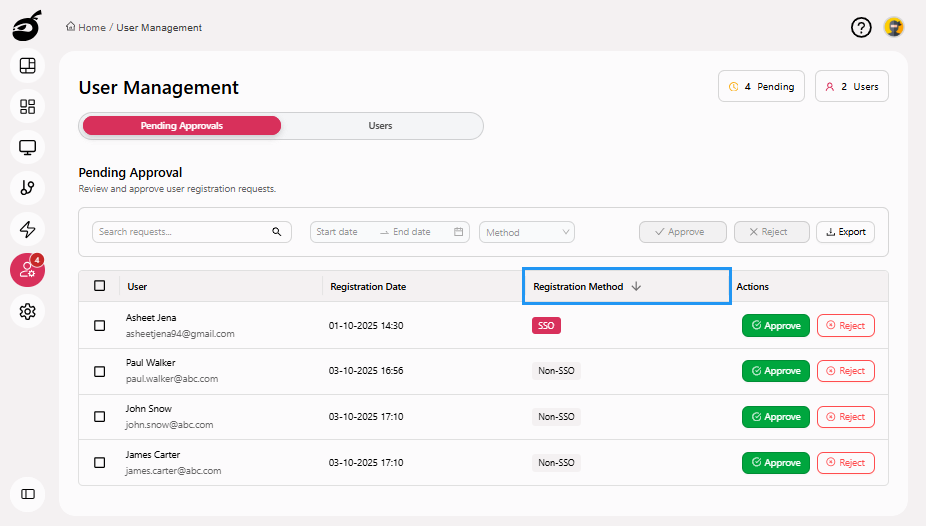
Task: Check the Asheet Jena row checkbox
Action: click(x=100, y=326)
